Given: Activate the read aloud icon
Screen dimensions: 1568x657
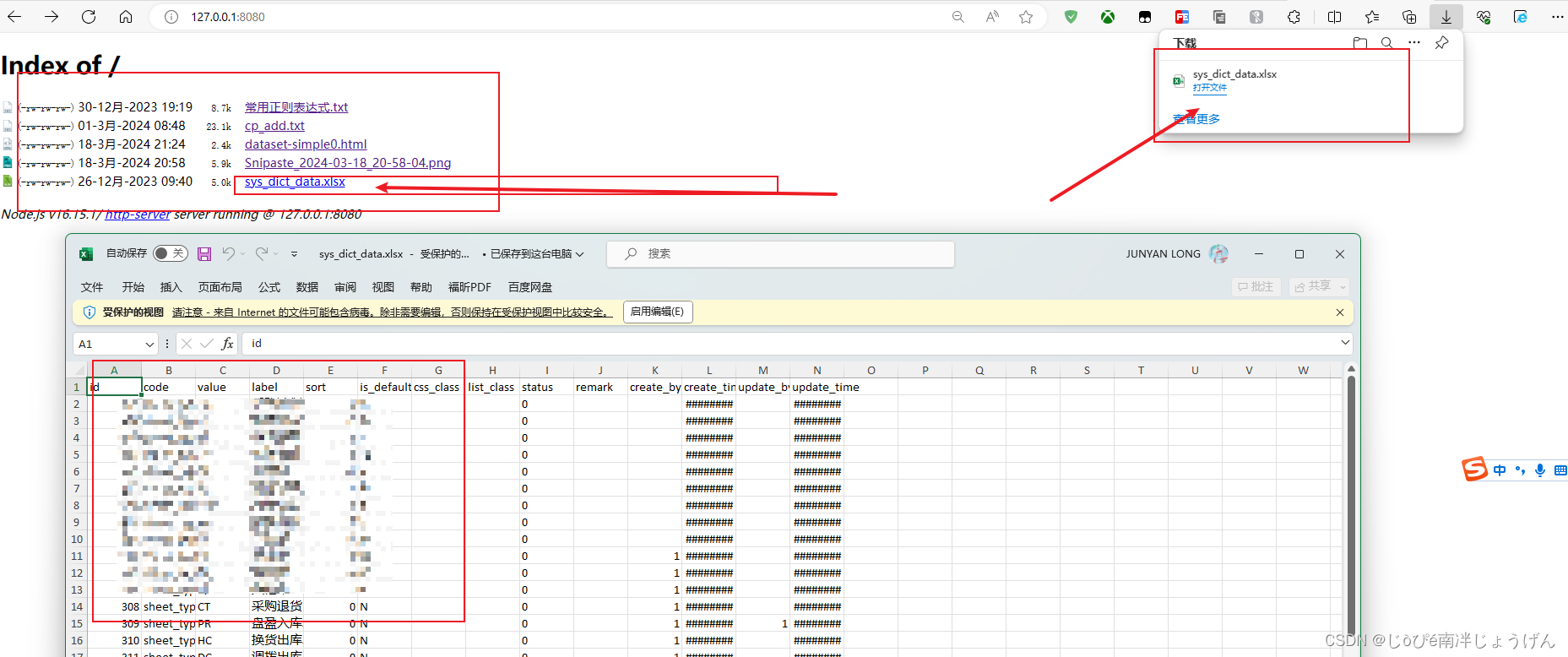Looking at the screenshot, I should 992,17.
